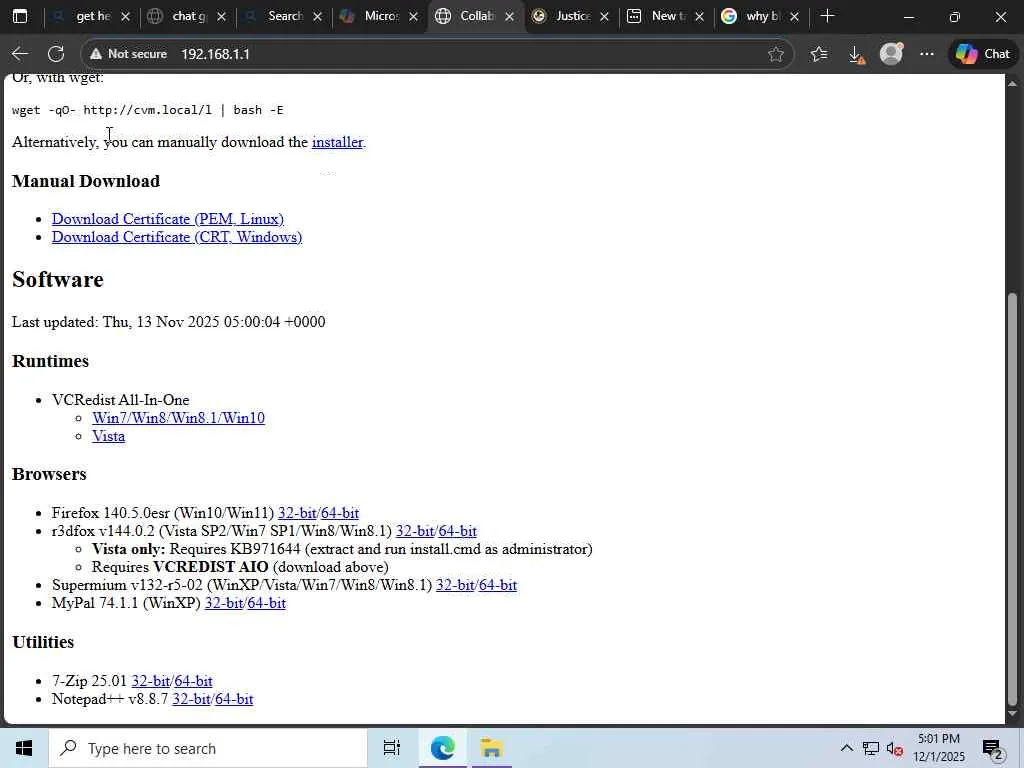This screenshot has height=768, width=1024.
Task: Open the network icon in system tray
Action: click(x=871, y=748)
